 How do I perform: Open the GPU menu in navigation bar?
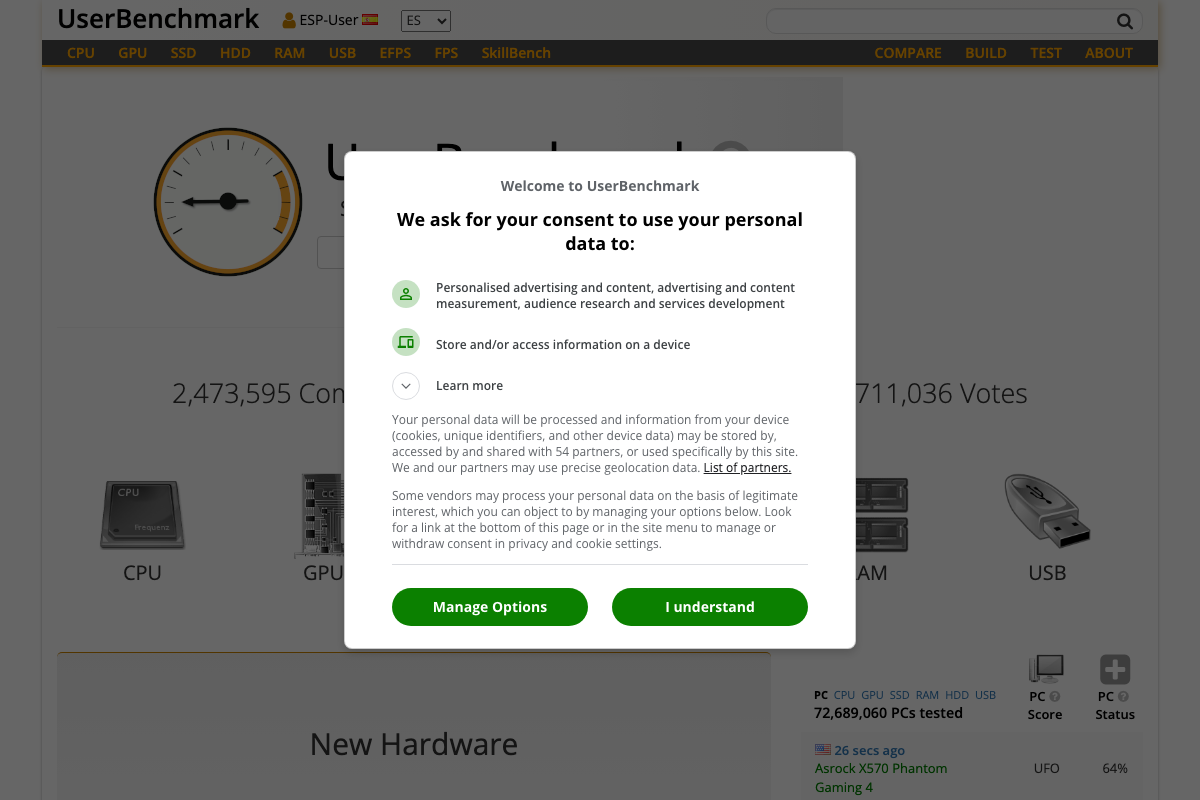click(x=132, y=53)
